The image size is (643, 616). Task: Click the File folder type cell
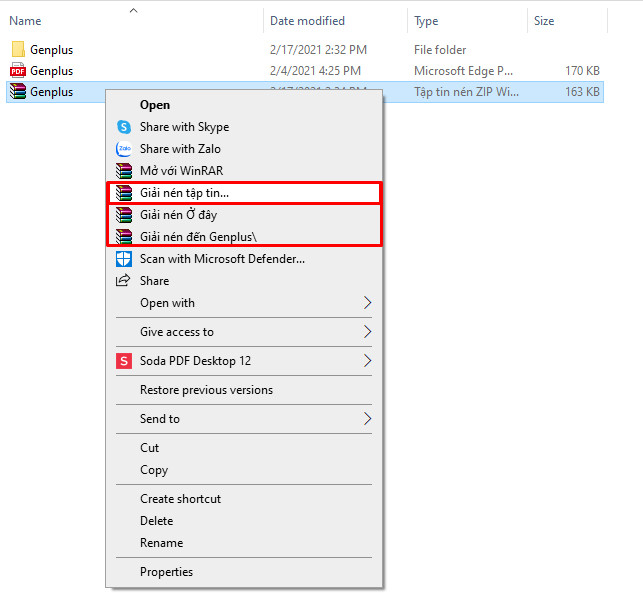point(440,50)
